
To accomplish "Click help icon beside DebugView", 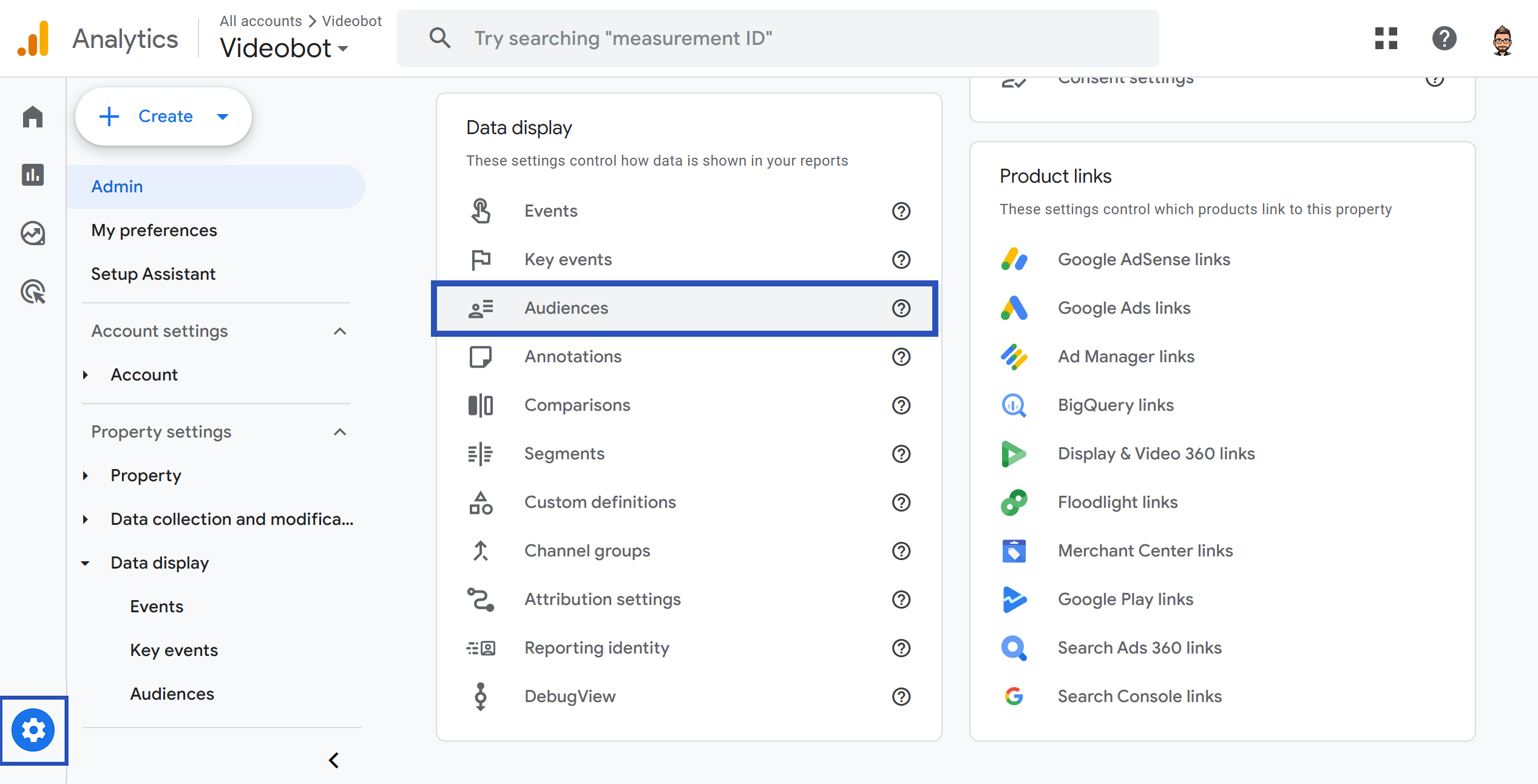I will [901, 697].
